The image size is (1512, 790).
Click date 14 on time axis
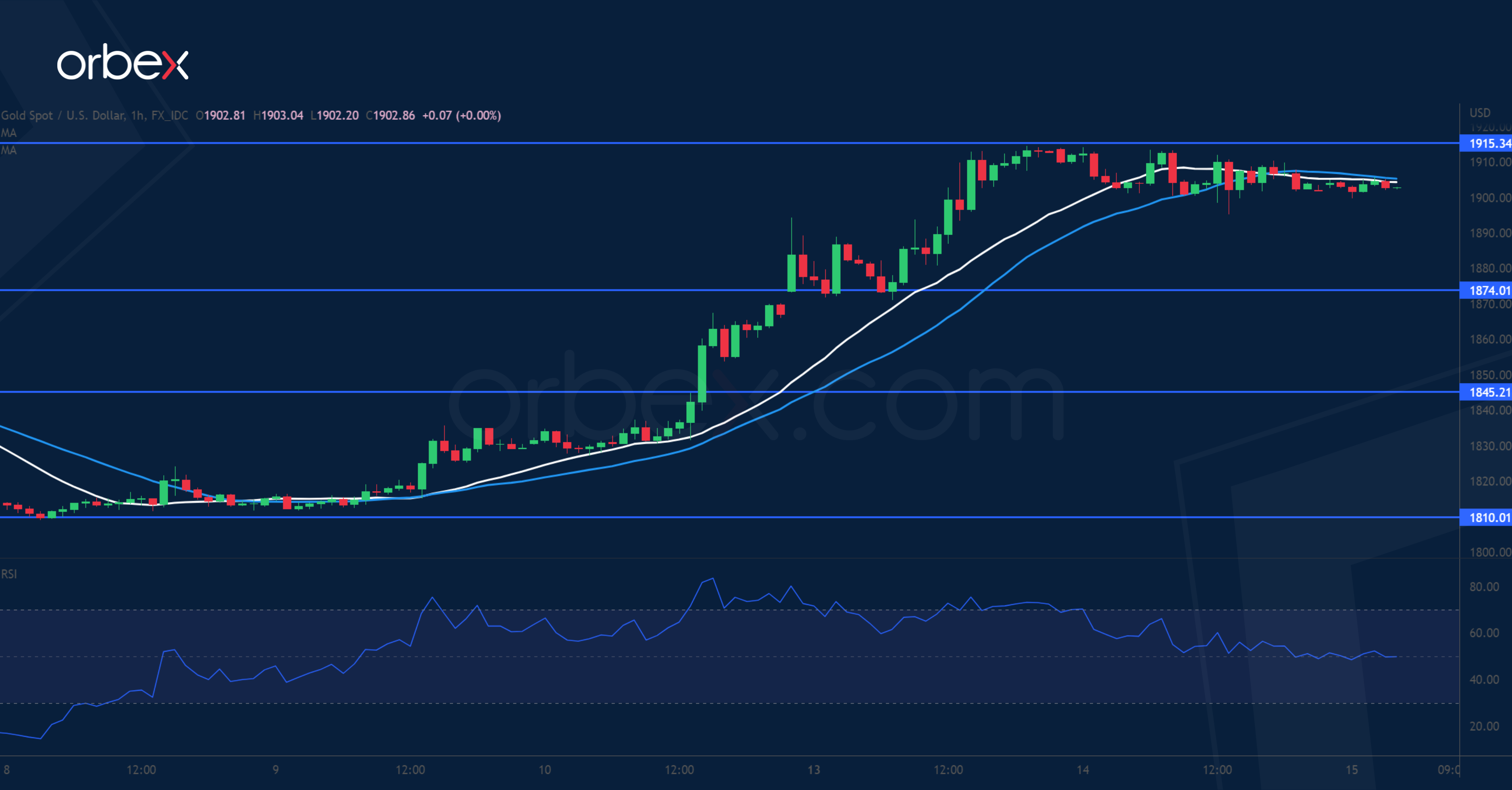1082,769
